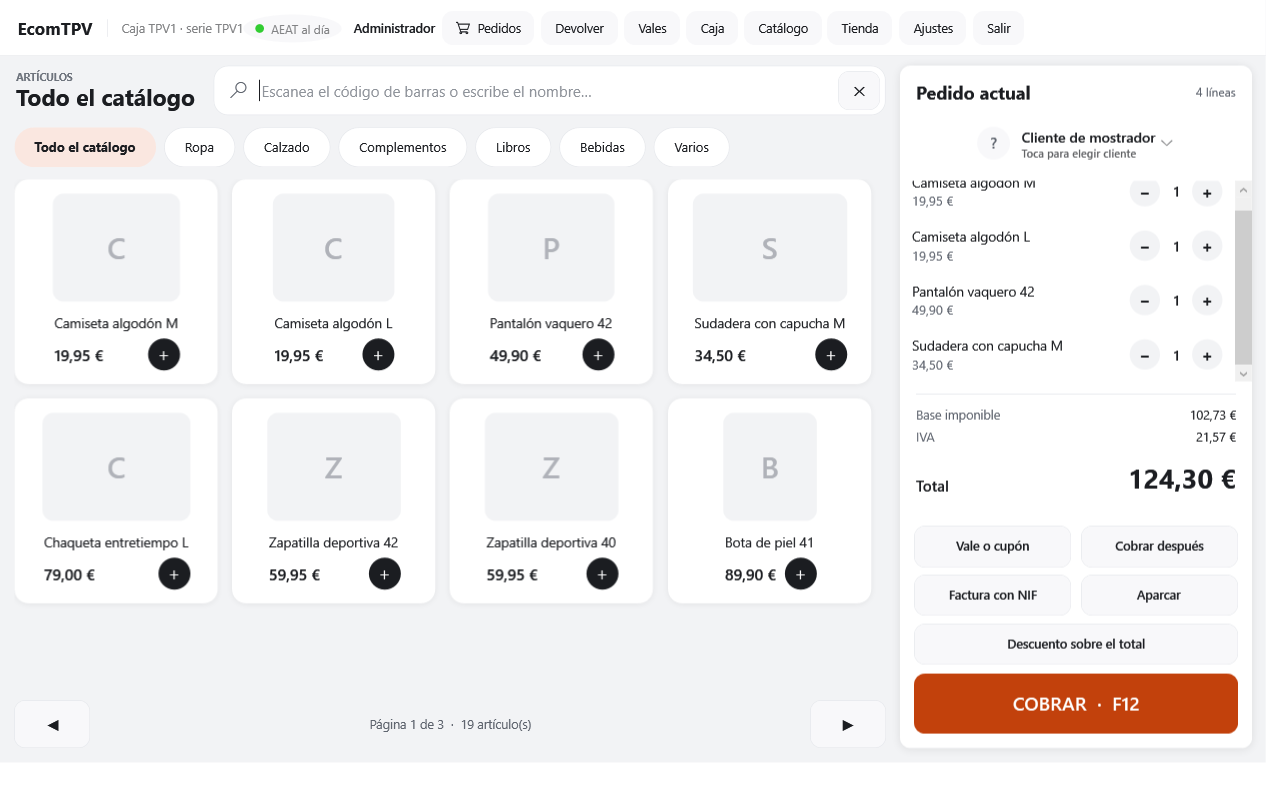Filter catalog by Ropa category
The width and height of the screenshot is (1280, 800).
pos(199,147)
